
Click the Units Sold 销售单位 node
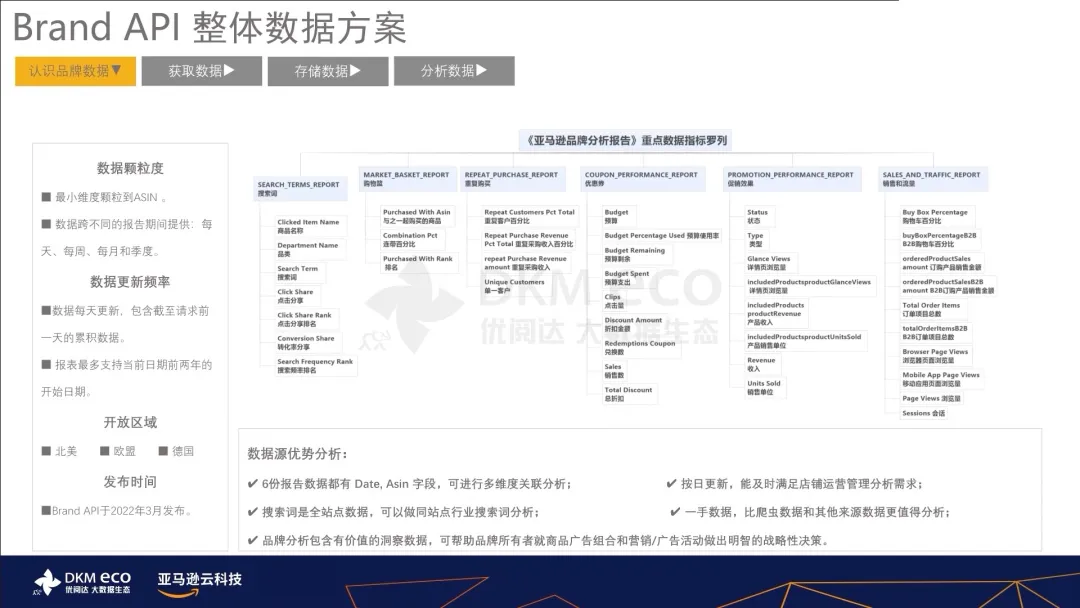click(x=764, y=388)
